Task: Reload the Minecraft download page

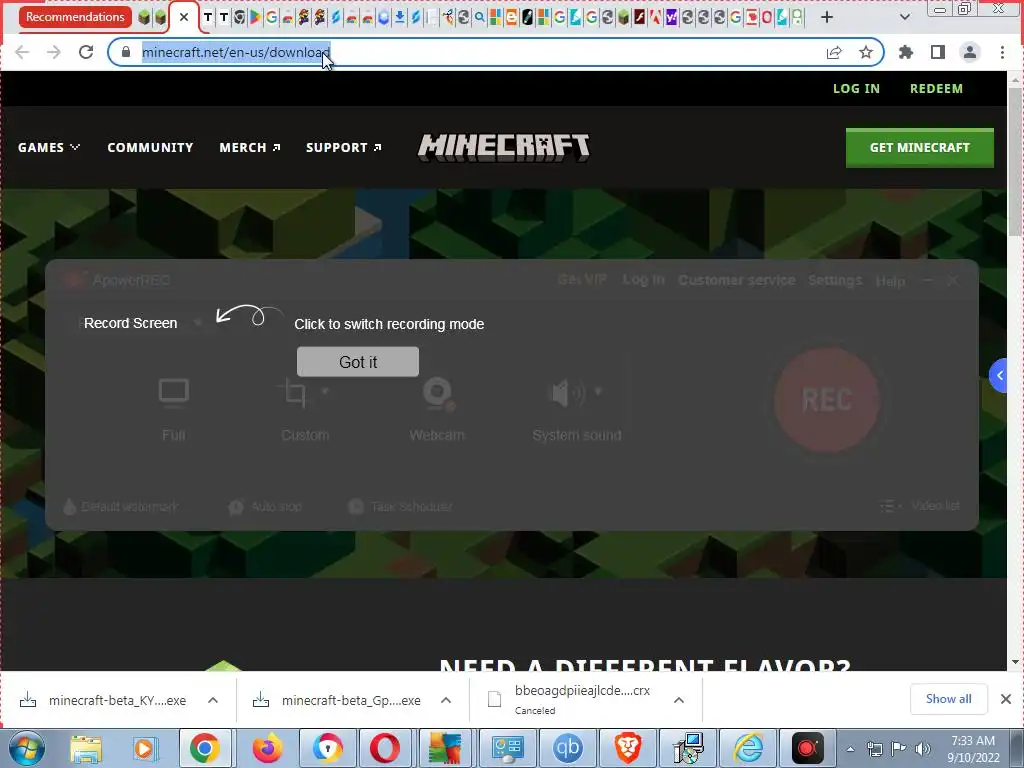Action: (86, 52)
